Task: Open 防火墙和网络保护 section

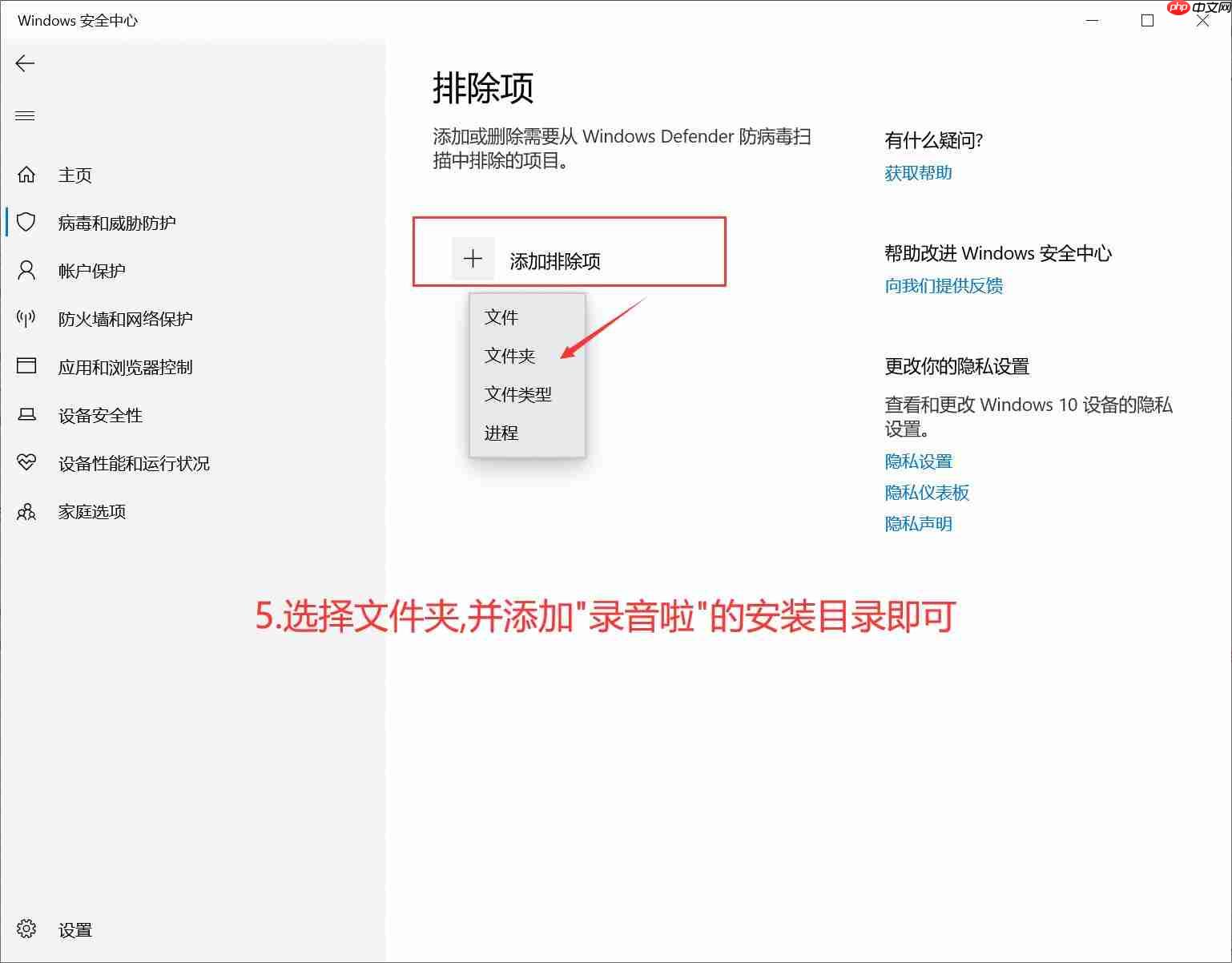Action: tap(126, 319)
